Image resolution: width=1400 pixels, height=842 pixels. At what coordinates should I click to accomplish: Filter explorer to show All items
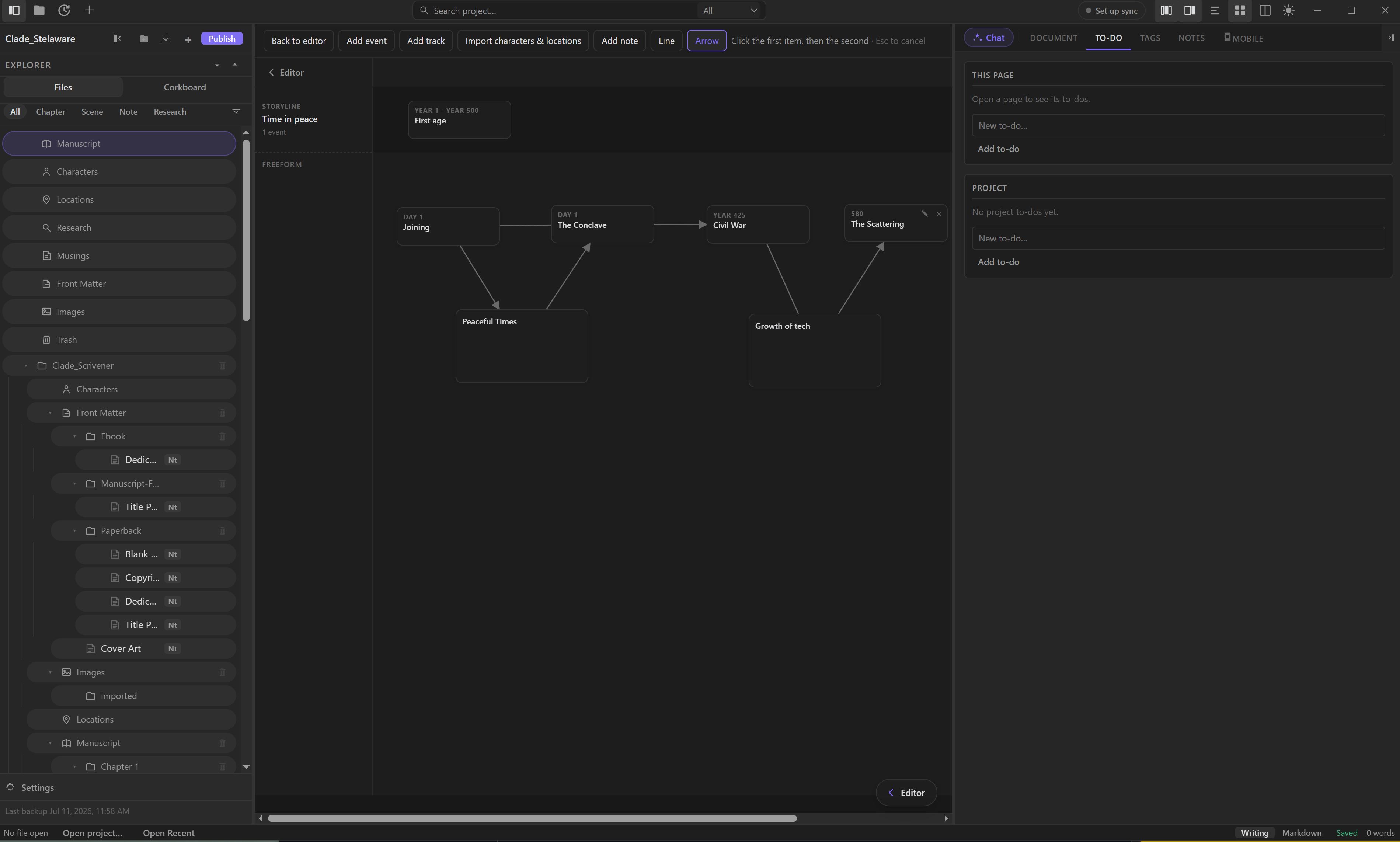[x=15, y=112]
